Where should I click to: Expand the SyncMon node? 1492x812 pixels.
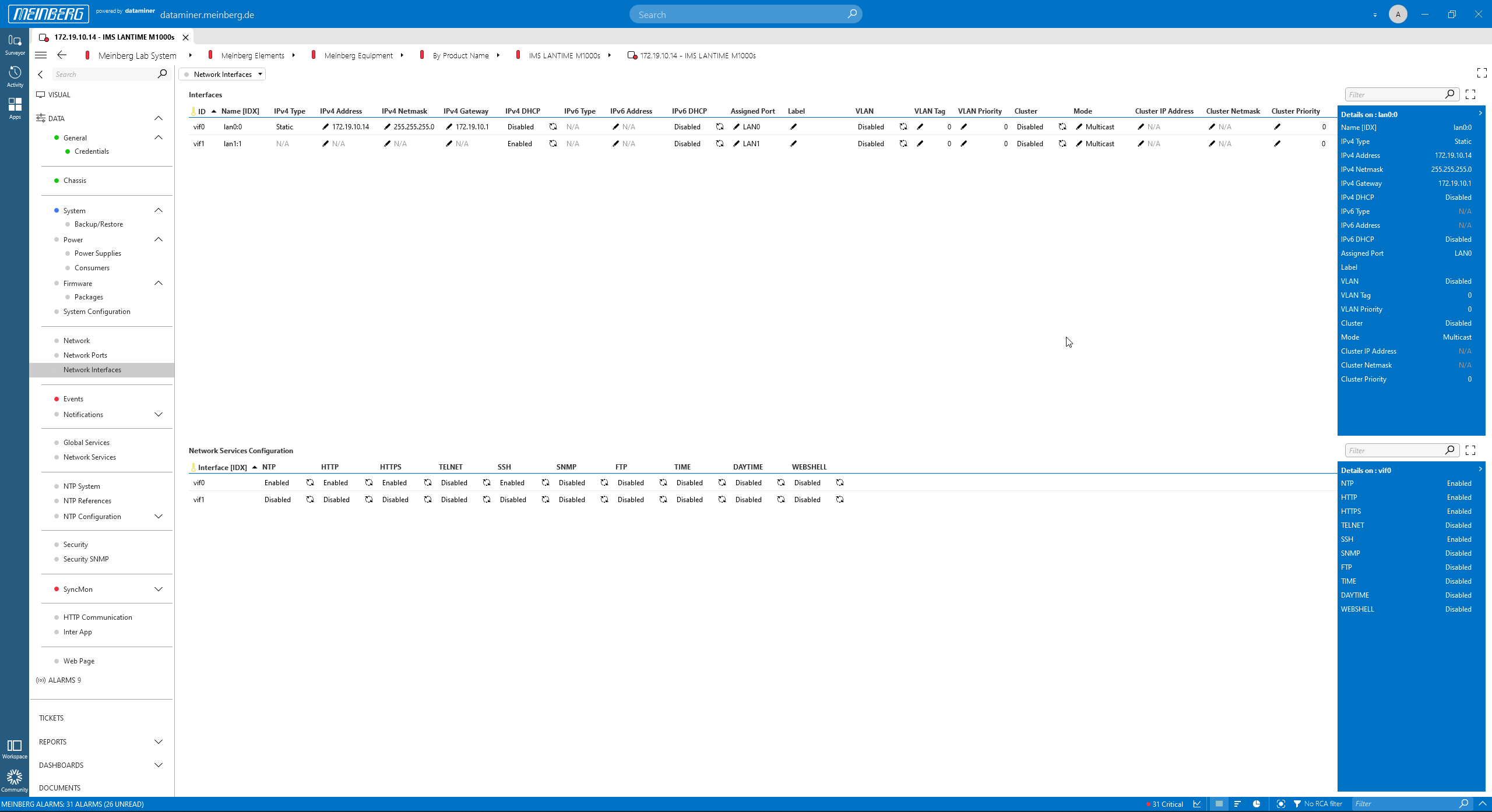[x=159, y=589]
